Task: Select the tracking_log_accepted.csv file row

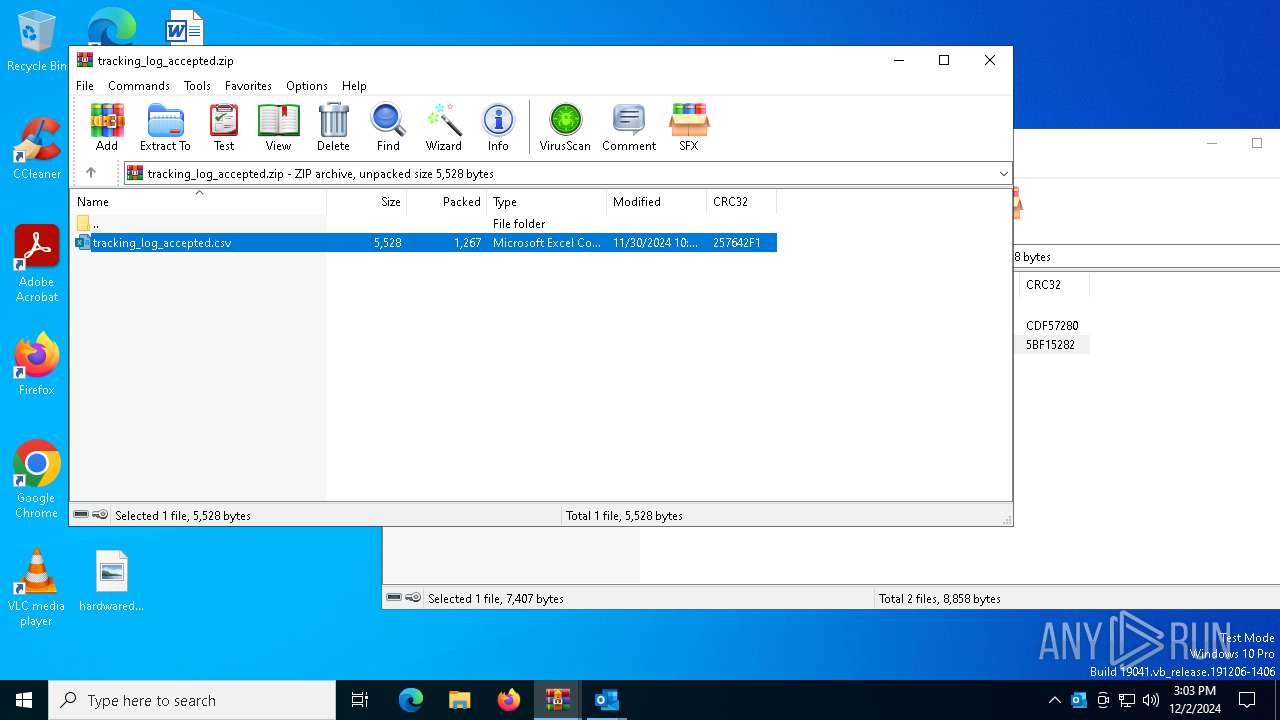Action: 424,243
